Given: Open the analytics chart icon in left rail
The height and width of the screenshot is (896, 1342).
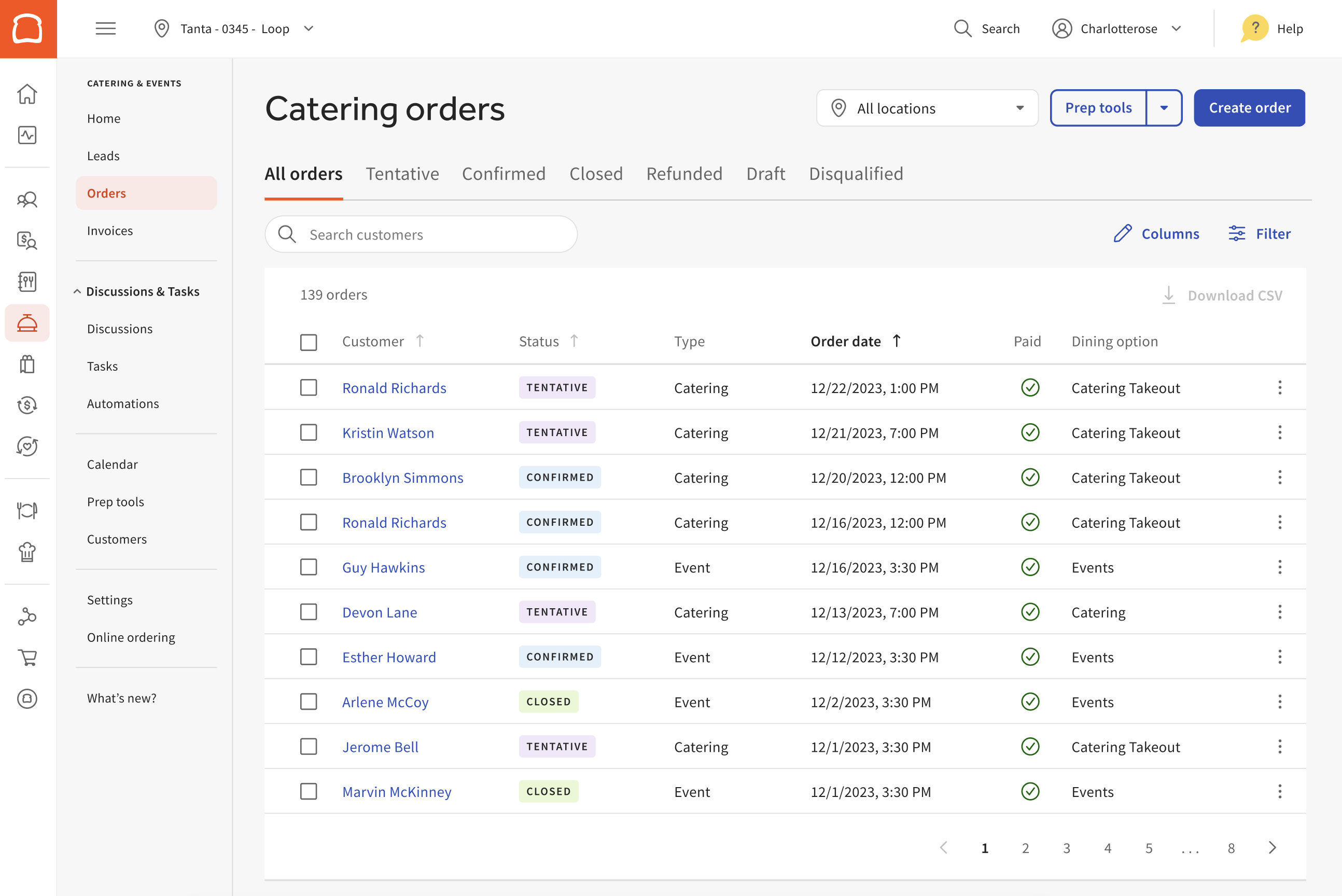Looking at the screenshot, I should click(27, 135).
